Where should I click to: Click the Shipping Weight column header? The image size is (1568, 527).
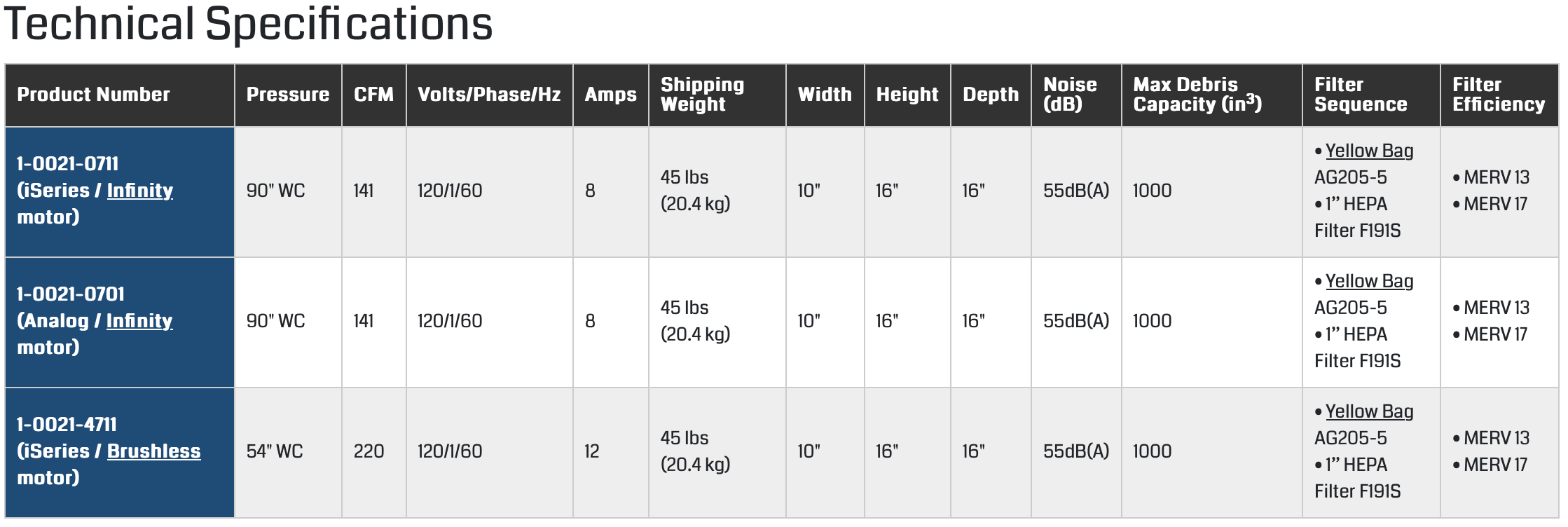tap(702, 95)
